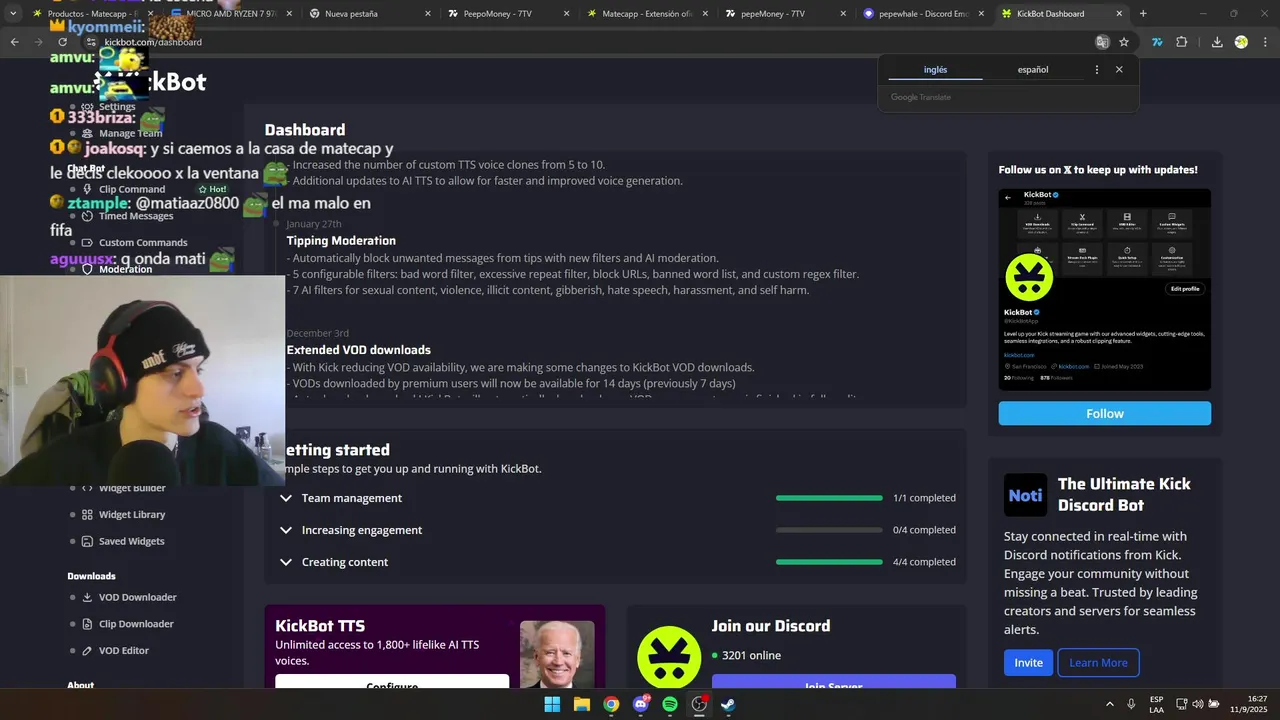
Task: Switch to Matecapp - Extensión tab
Action: pos(646,14)
